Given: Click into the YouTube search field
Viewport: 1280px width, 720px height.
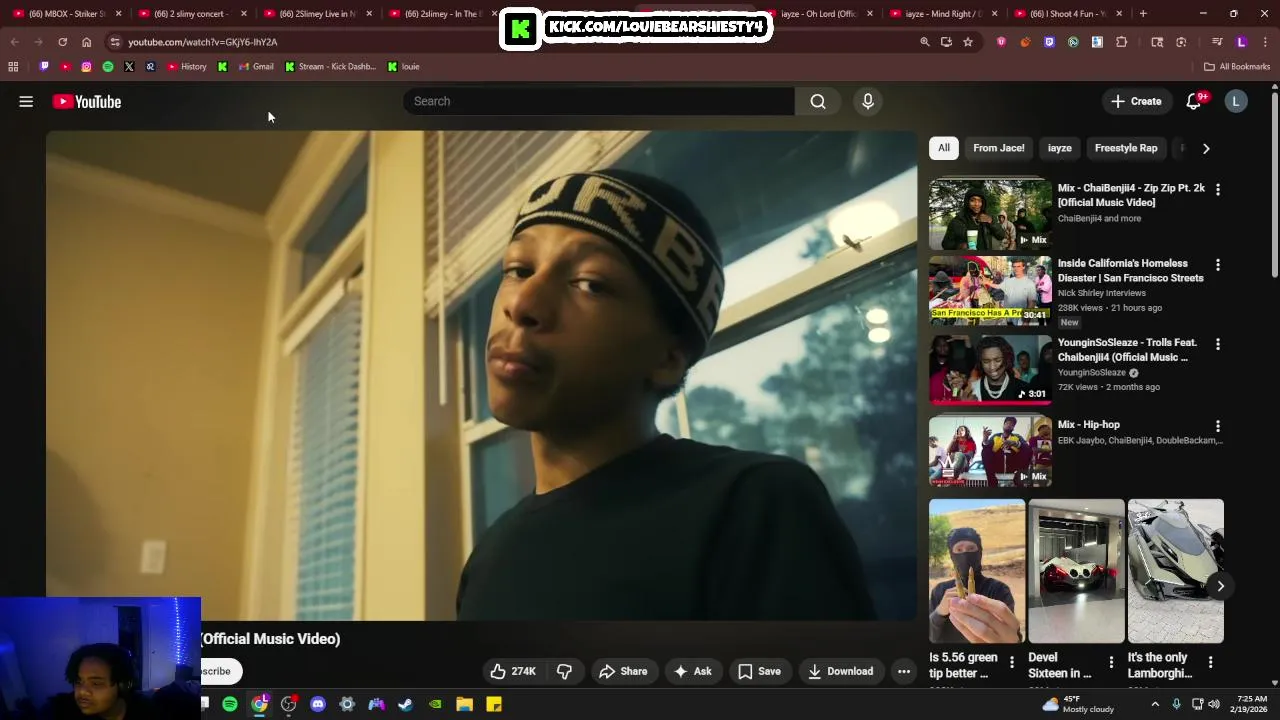Looking at the screenshot, I should [x=599, y=101].
